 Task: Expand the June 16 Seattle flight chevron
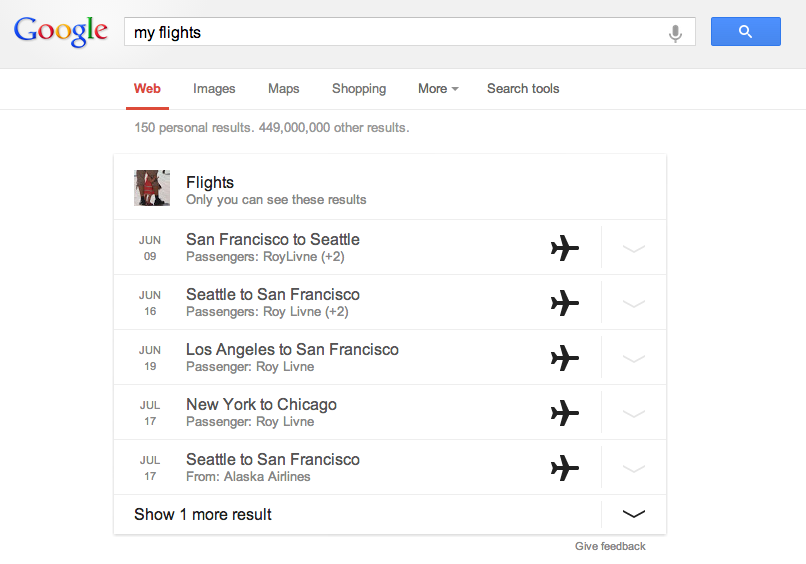coord(633,304)
